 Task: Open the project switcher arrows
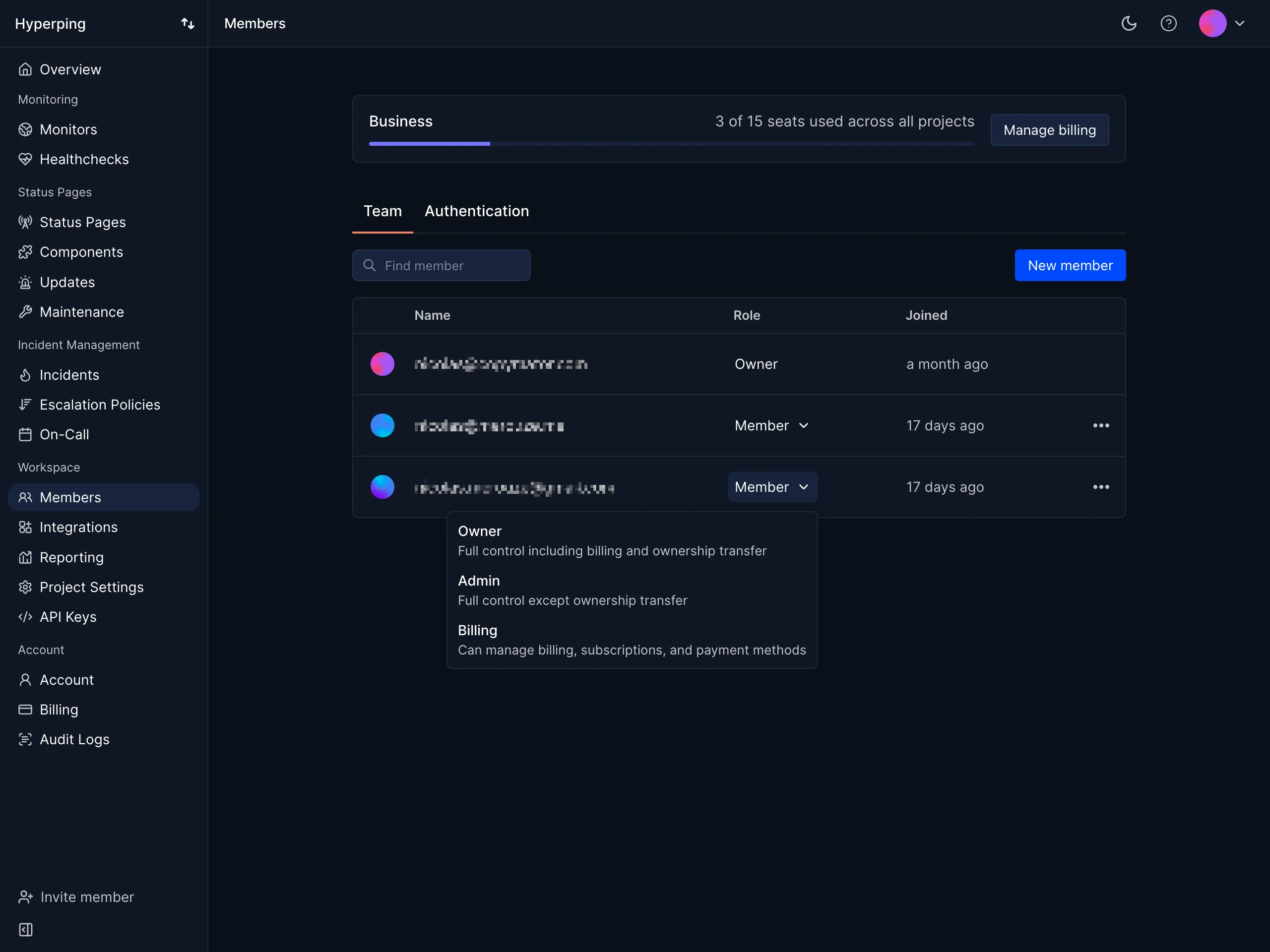188,23
